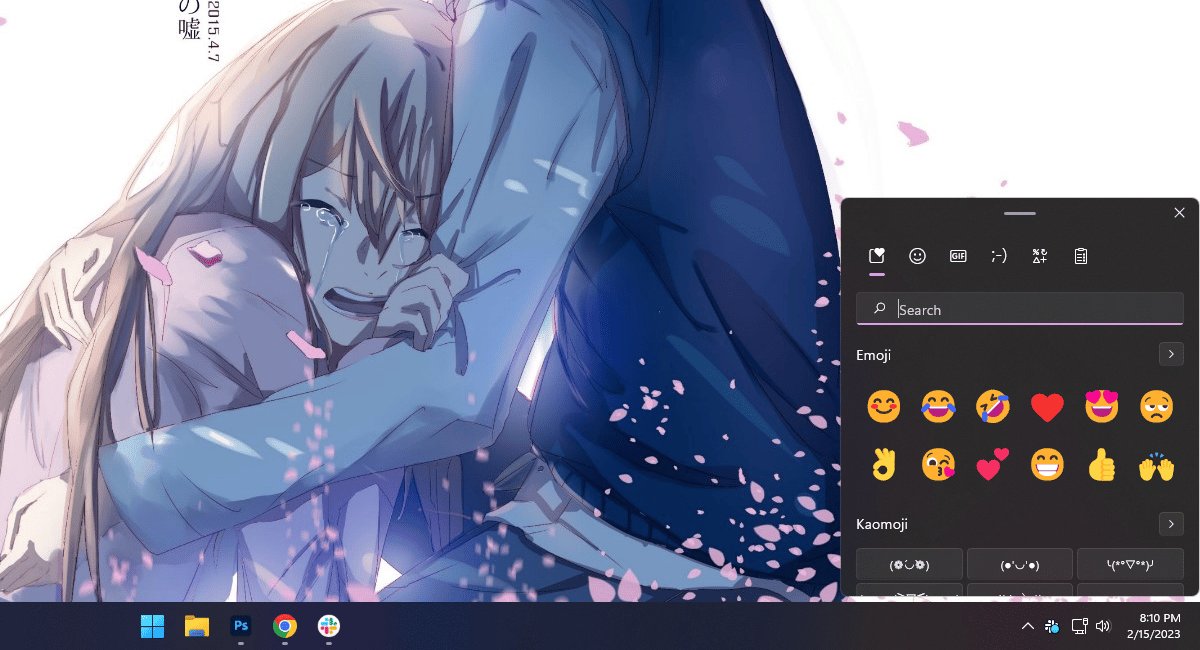
Task: Switch to the Kaomoji tab
Action: (x=998, y=256)
